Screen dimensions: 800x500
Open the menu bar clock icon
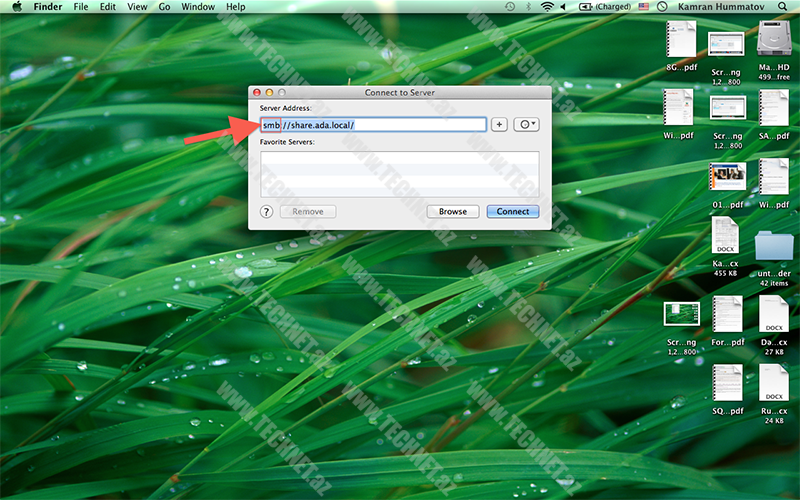coord(662,7)
